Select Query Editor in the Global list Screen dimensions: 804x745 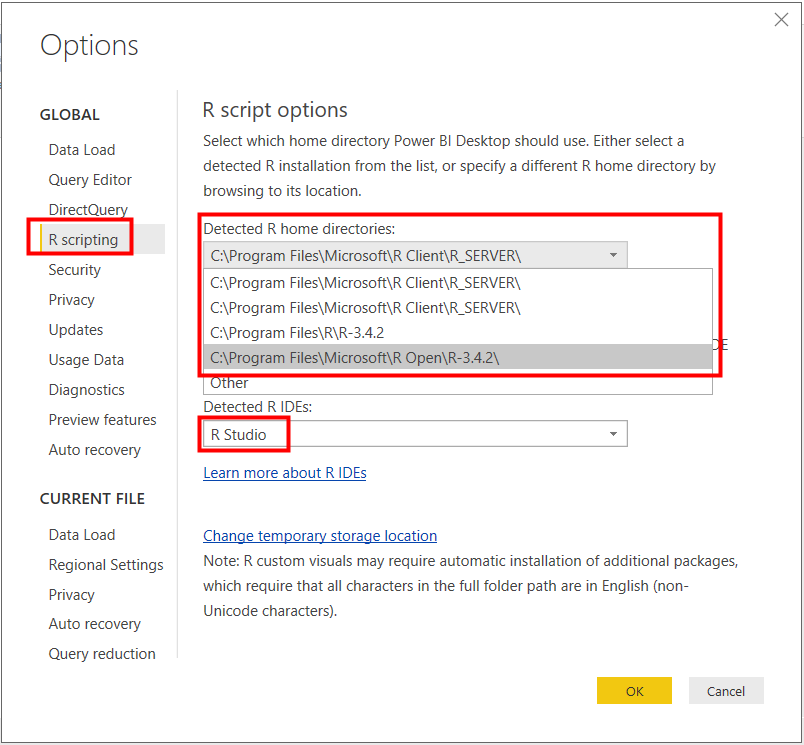(x=90, y=180)
